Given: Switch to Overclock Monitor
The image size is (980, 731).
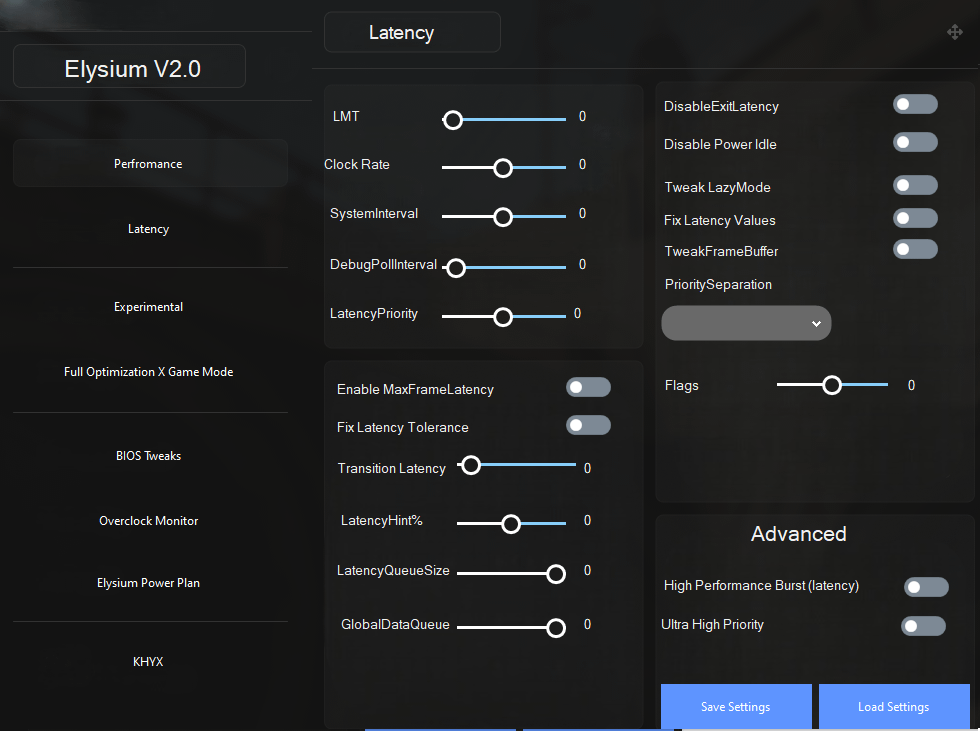Looking at the screenshot, I should pyautogui.click(x=148, y=520).
